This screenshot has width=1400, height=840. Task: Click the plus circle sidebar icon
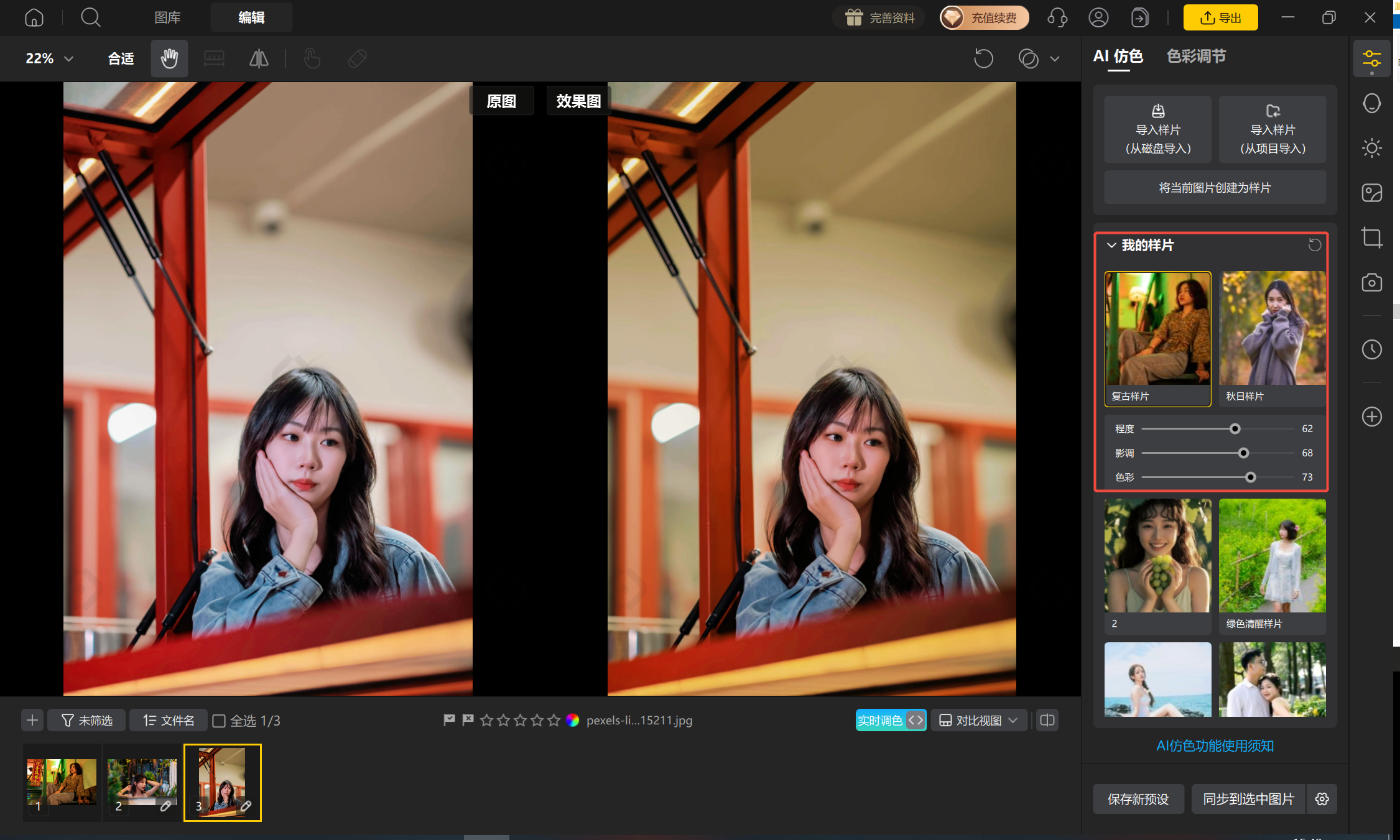tap(1371, 417)
